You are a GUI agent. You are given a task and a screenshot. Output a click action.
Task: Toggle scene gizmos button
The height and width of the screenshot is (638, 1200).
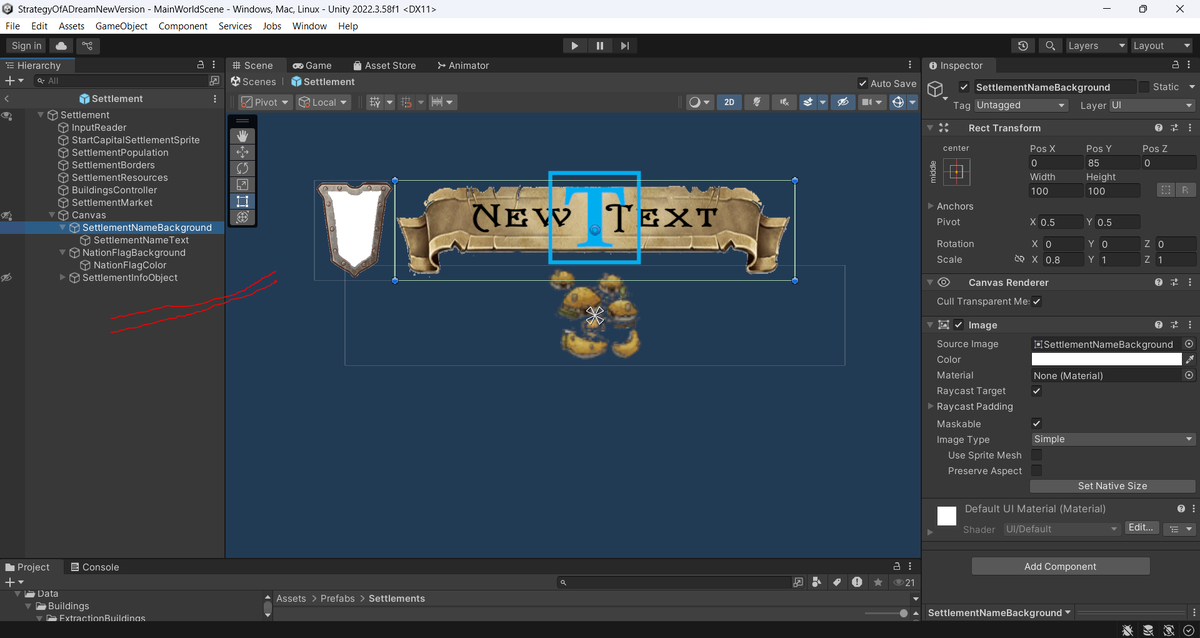pyautogui.click(x=898, y=102)
